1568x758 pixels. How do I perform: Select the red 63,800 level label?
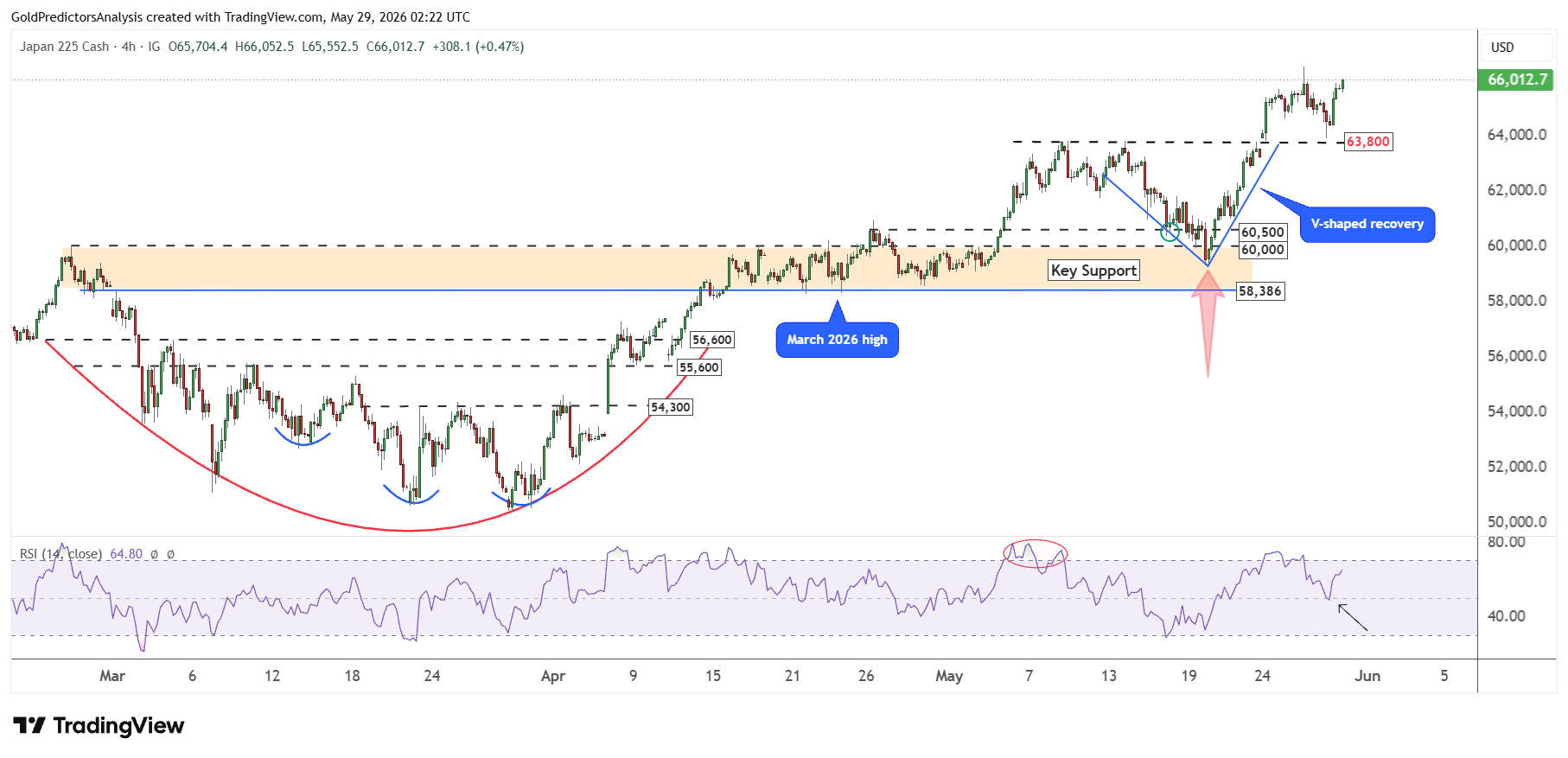(1368, 142)
